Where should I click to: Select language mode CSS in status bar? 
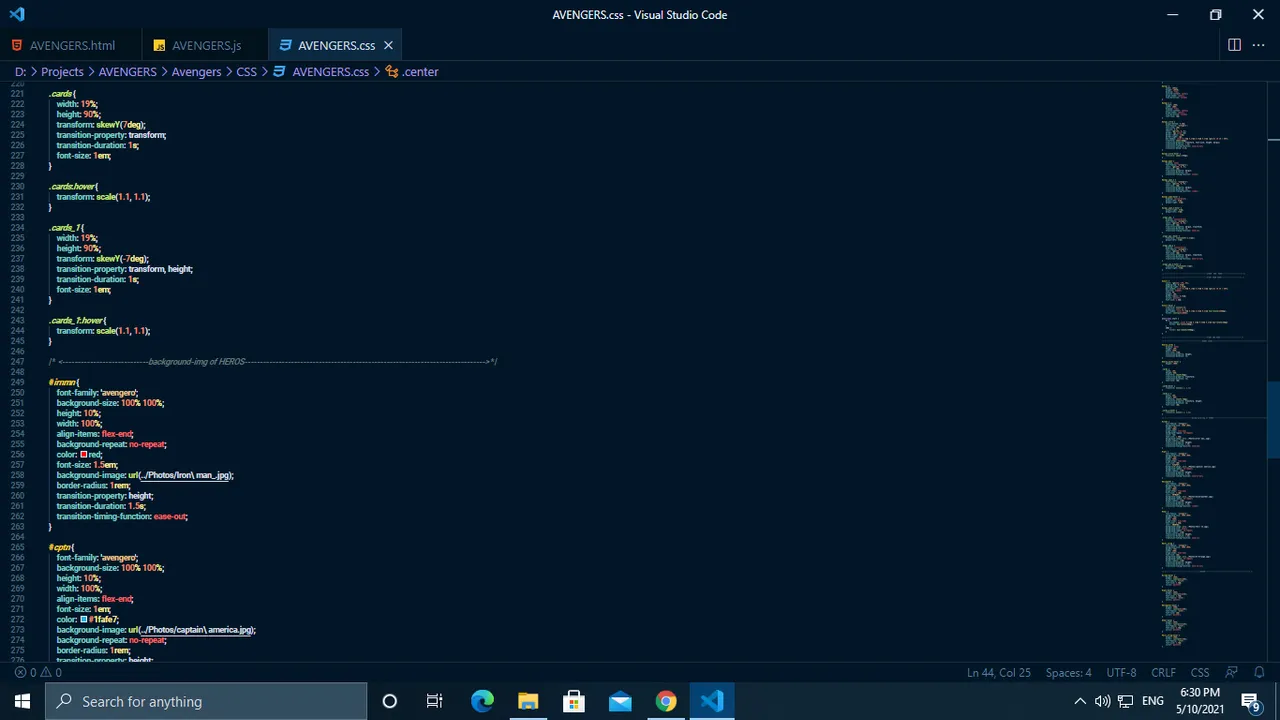click(1200, 673)
